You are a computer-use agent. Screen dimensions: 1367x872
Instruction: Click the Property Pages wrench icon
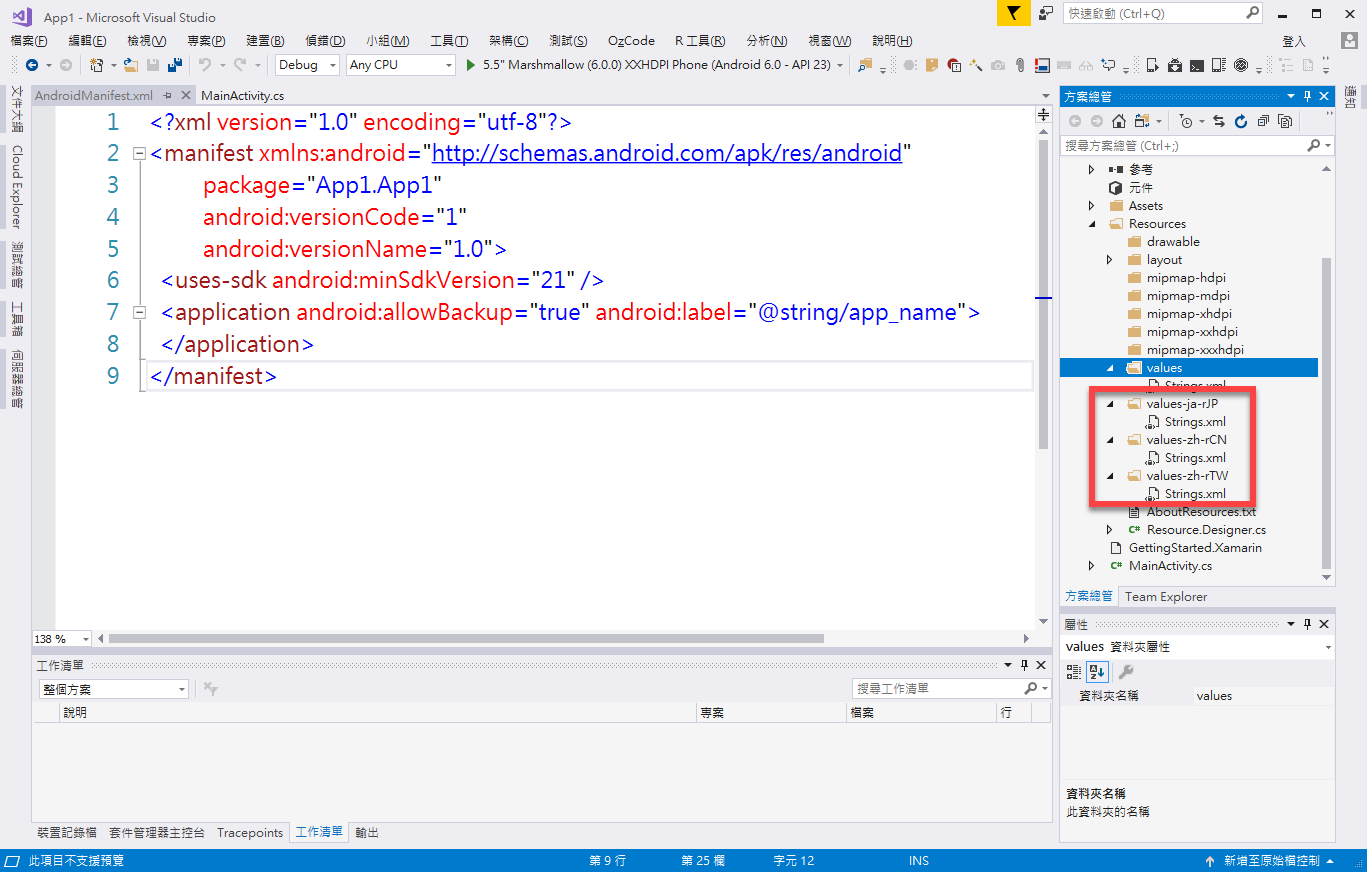point(1125,671)
